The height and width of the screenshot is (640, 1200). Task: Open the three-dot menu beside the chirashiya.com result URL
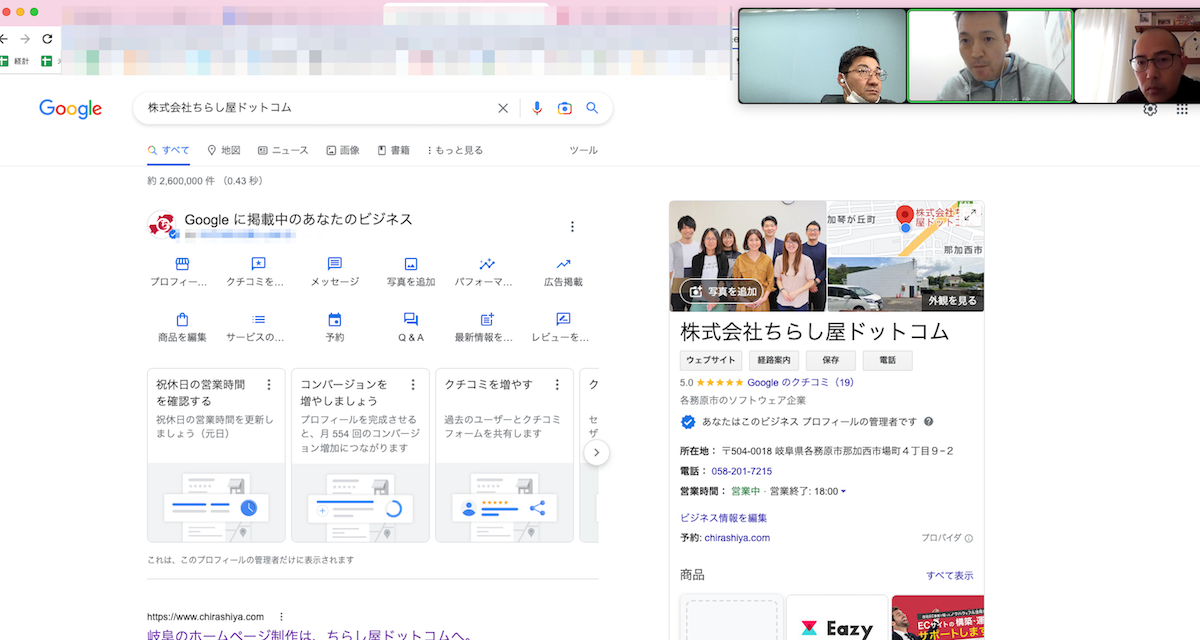[x=281, y=617]
